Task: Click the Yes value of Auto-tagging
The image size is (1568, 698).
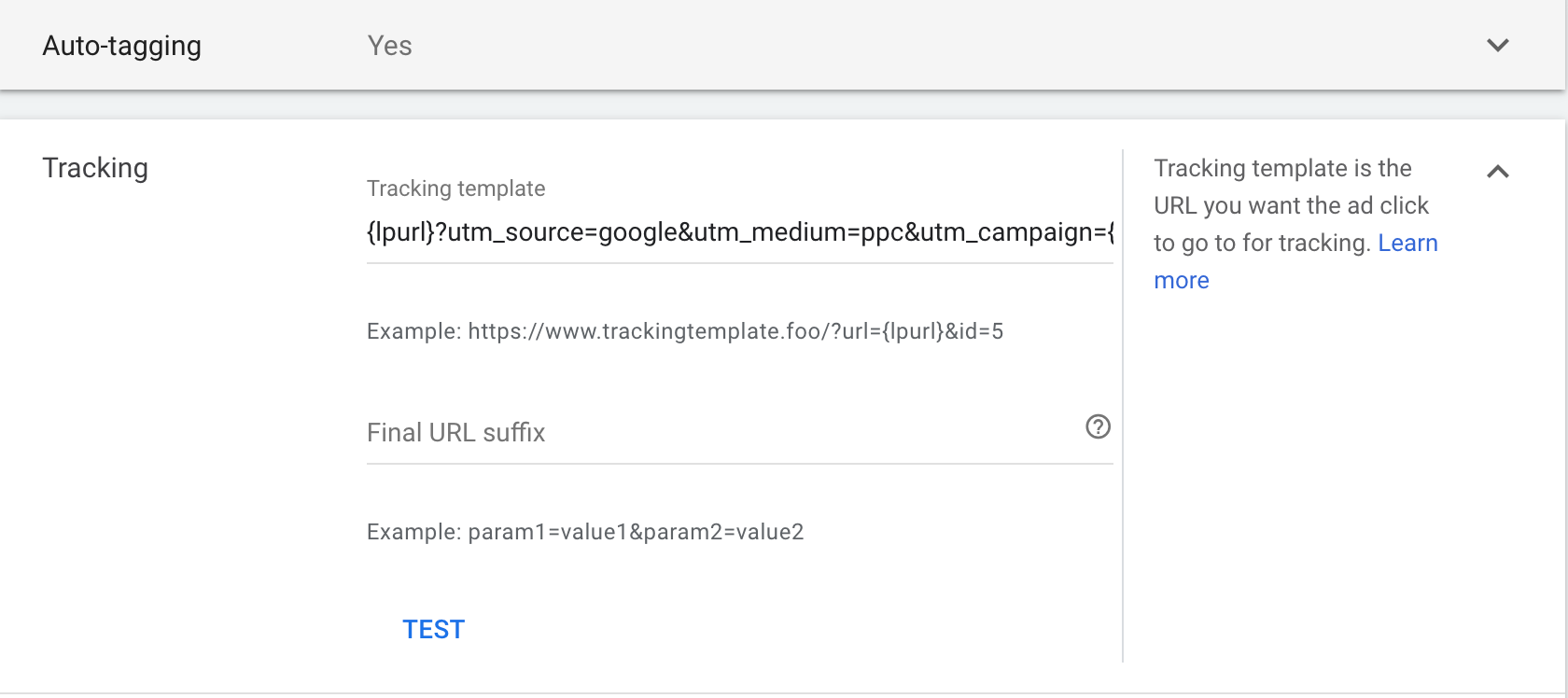Action: [389, 46]
